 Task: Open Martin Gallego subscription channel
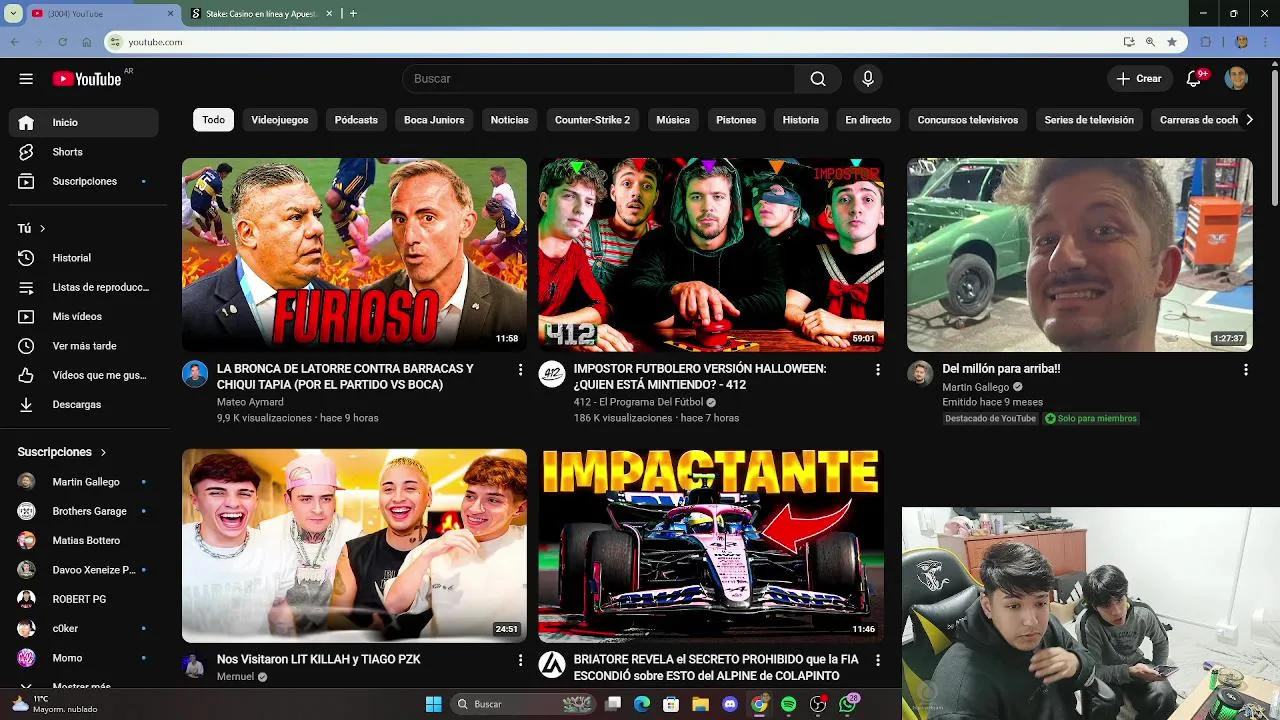coord(83,482)
